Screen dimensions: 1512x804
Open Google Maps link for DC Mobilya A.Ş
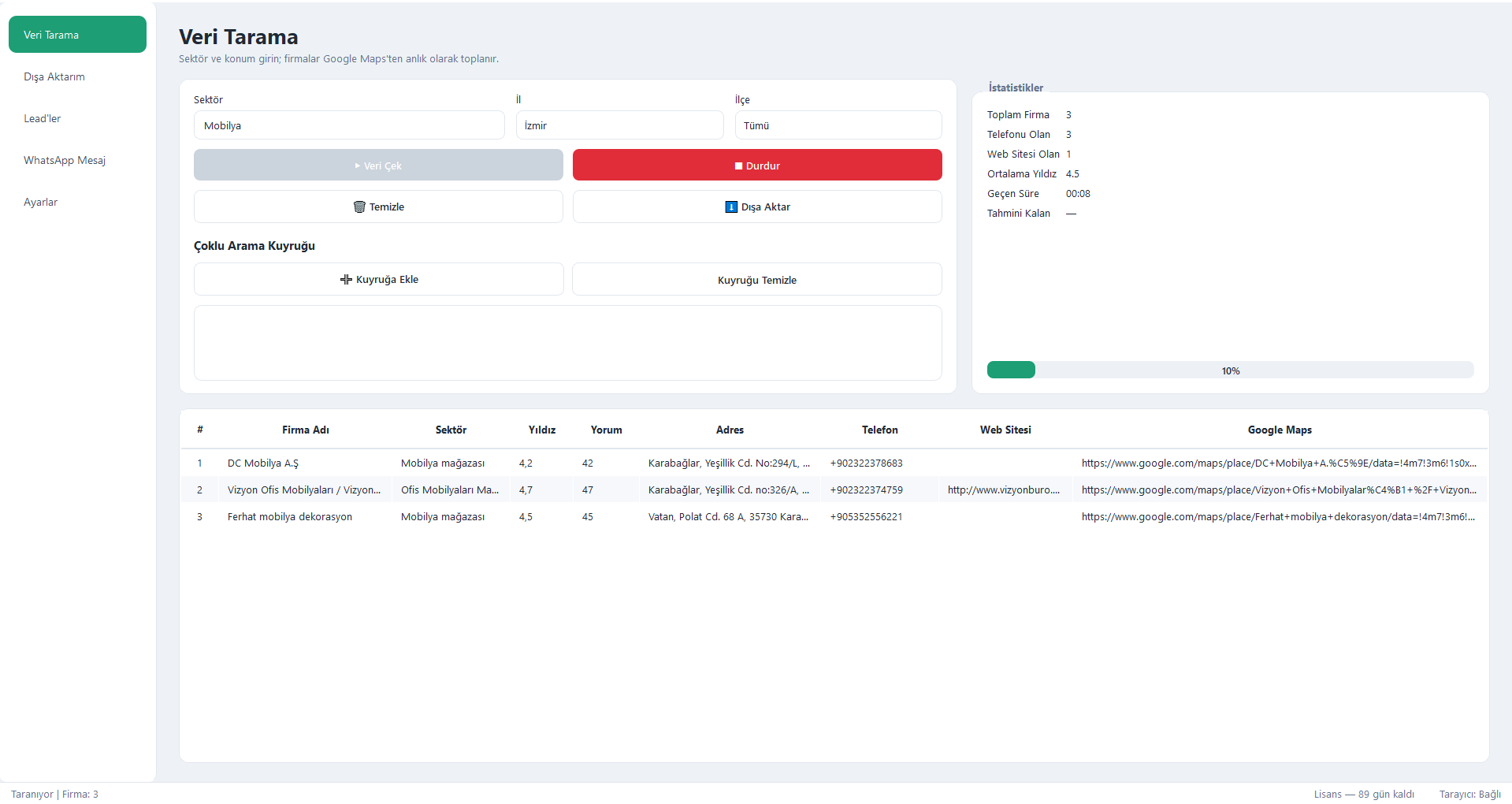pos(1279,463)
